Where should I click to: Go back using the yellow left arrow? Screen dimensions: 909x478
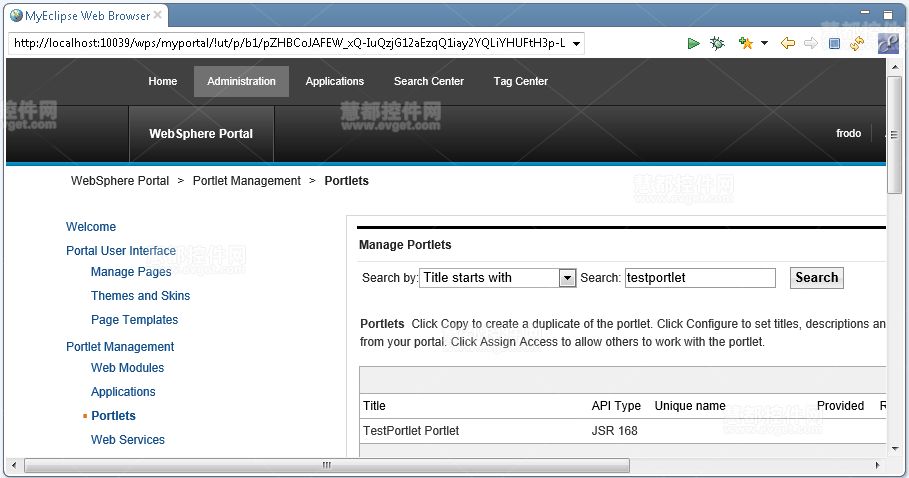(x=787, y=43)
